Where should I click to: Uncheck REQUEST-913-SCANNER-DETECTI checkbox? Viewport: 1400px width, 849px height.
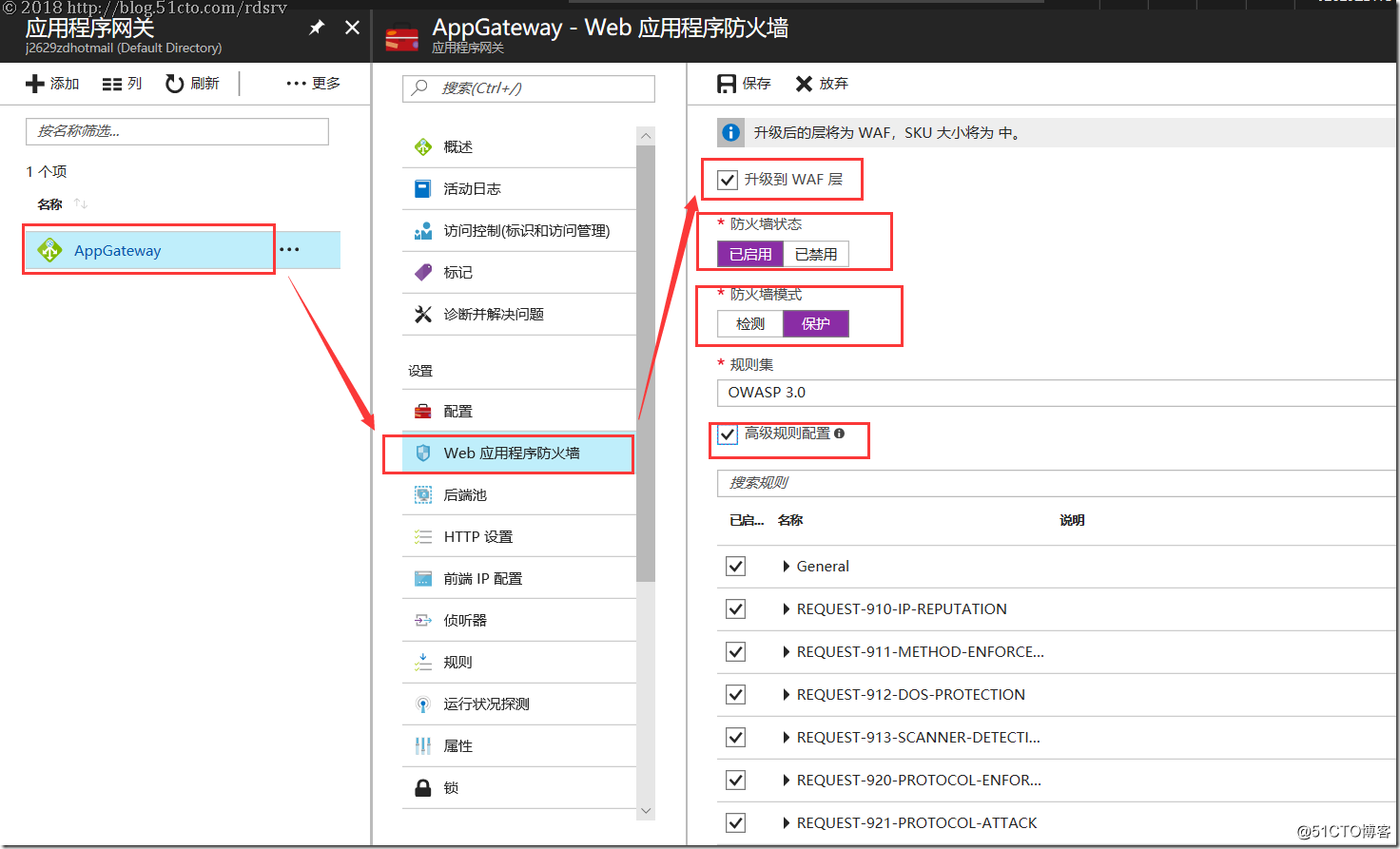[735, 738]
